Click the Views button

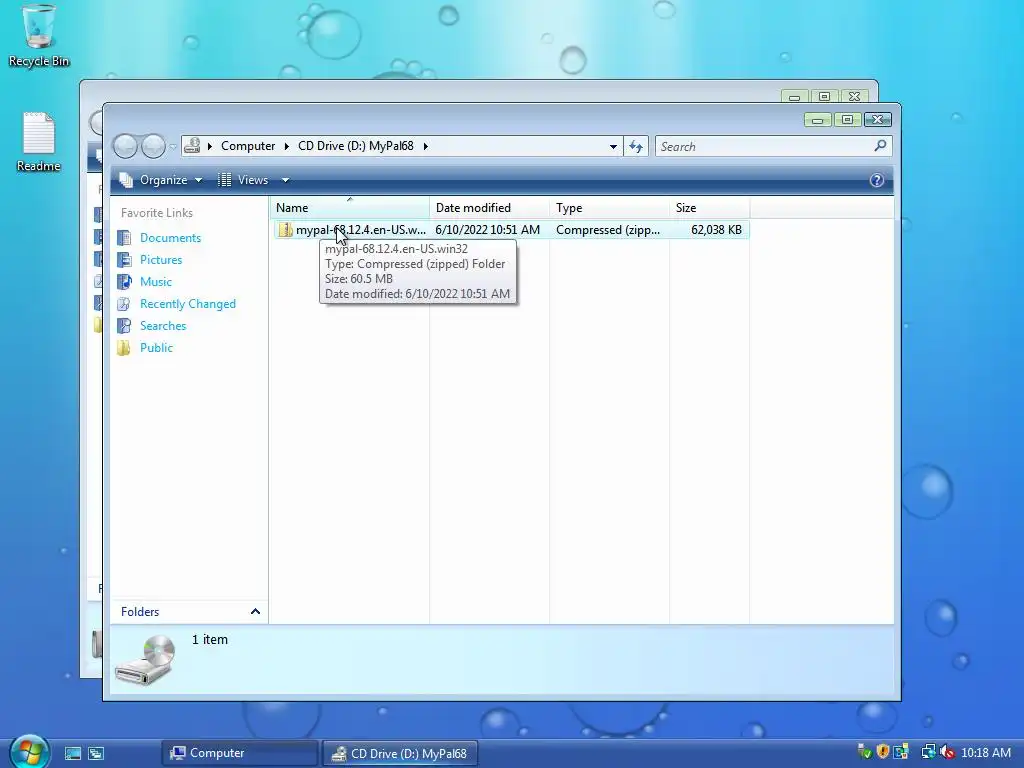pyautogui.click(x=244, y=180)
